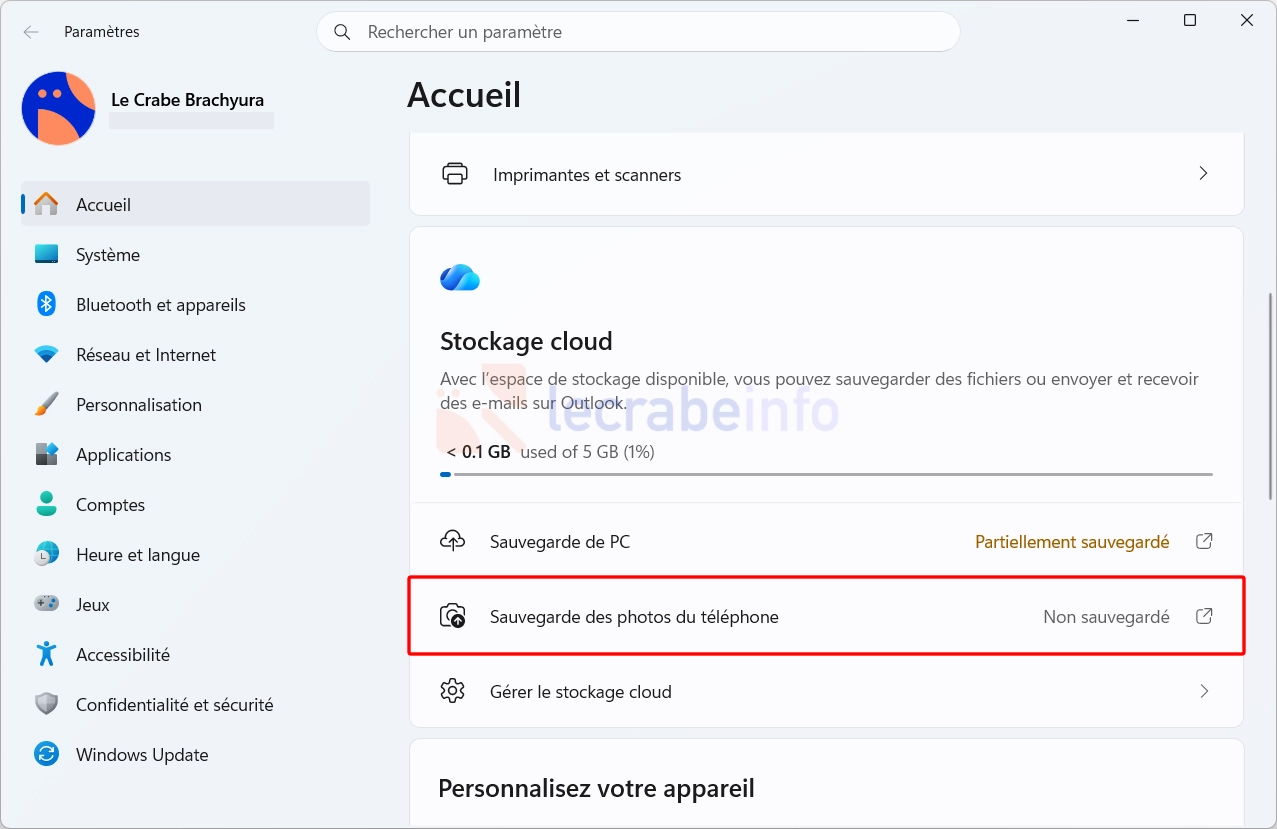This screenshot has width=1277, height=829.
Task: Open Sauvegarde des photos du téléphone
Action: click(x=827, y=617)
